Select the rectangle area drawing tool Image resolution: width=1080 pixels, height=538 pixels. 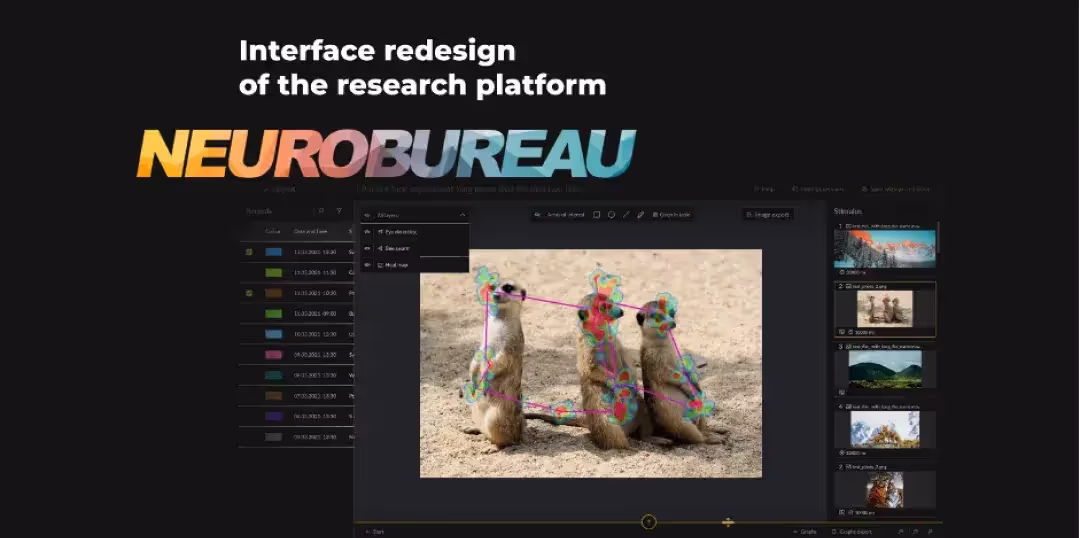click(x=597, y=214)
